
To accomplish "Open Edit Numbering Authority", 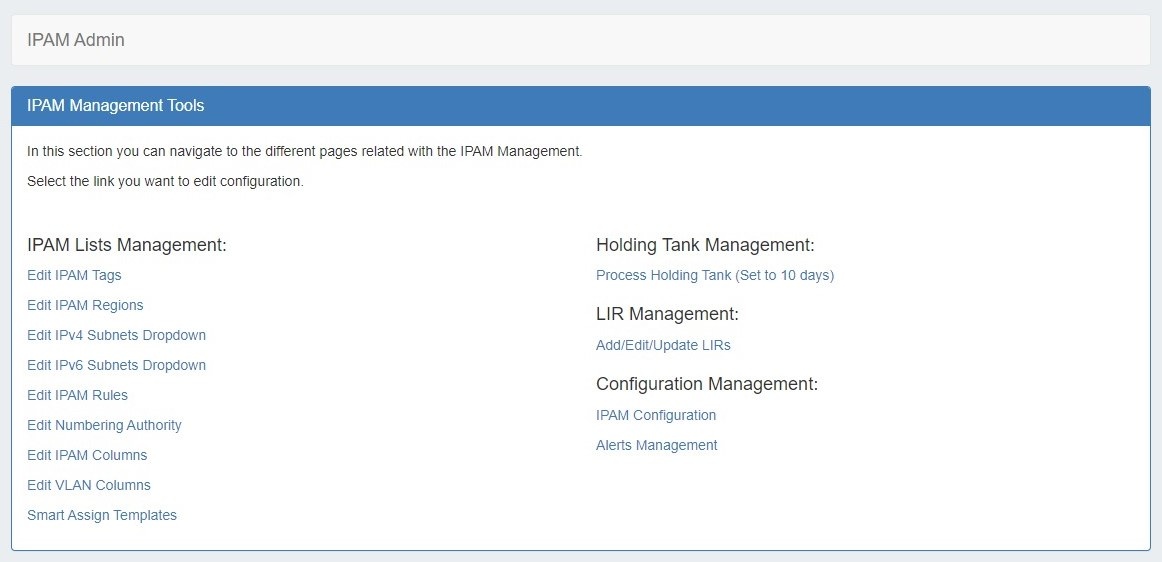I will [104, 425].
